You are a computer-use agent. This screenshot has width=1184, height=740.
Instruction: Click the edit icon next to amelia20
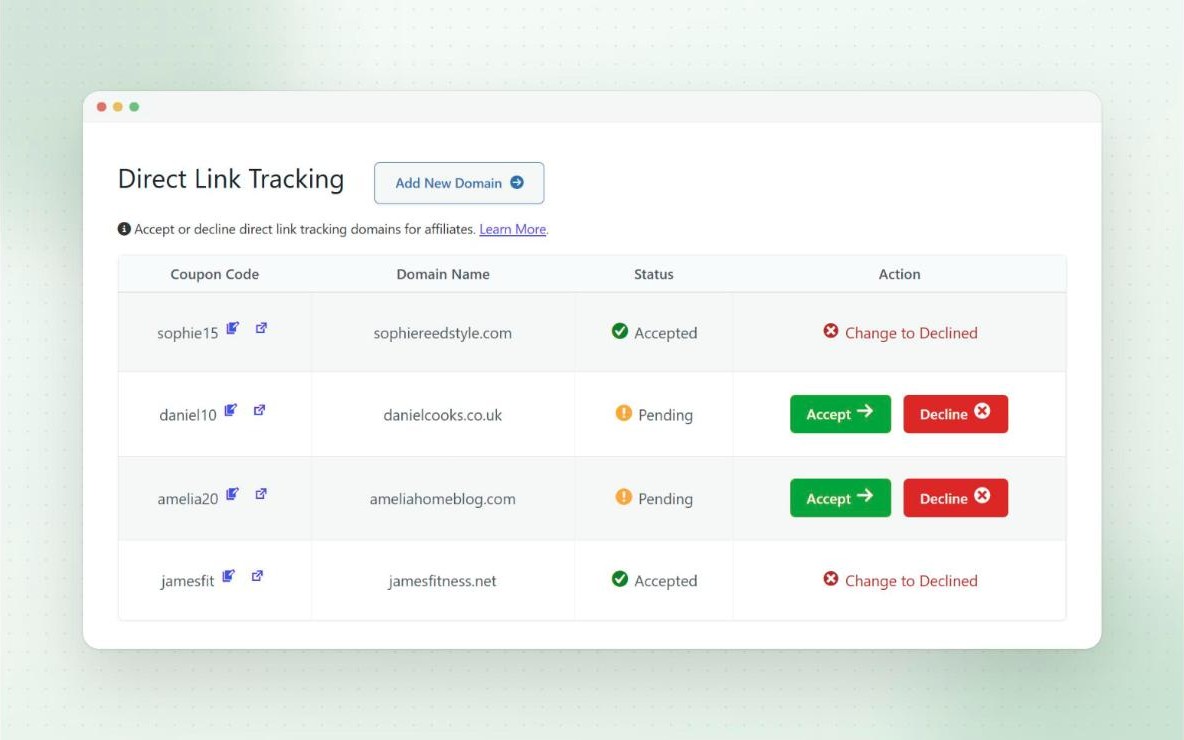(x=233, y=494)
